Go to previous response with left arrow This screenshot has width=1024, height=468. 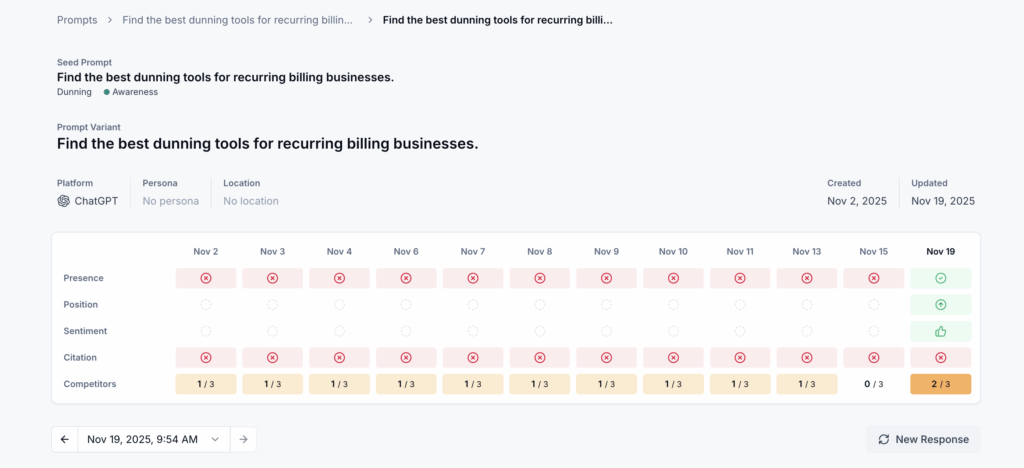click(x=65, y=439)
